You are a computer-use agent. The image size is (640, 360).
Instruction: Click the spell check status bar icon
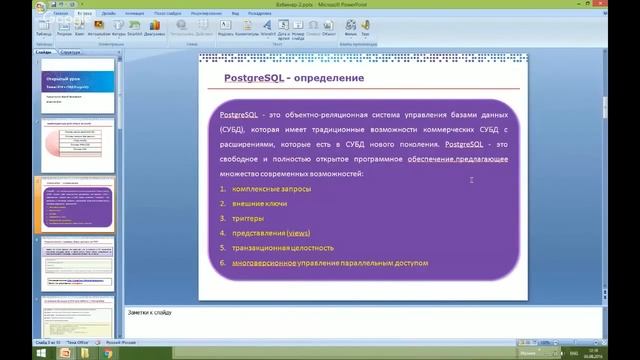pyautogui.click(x=98, y=342)
